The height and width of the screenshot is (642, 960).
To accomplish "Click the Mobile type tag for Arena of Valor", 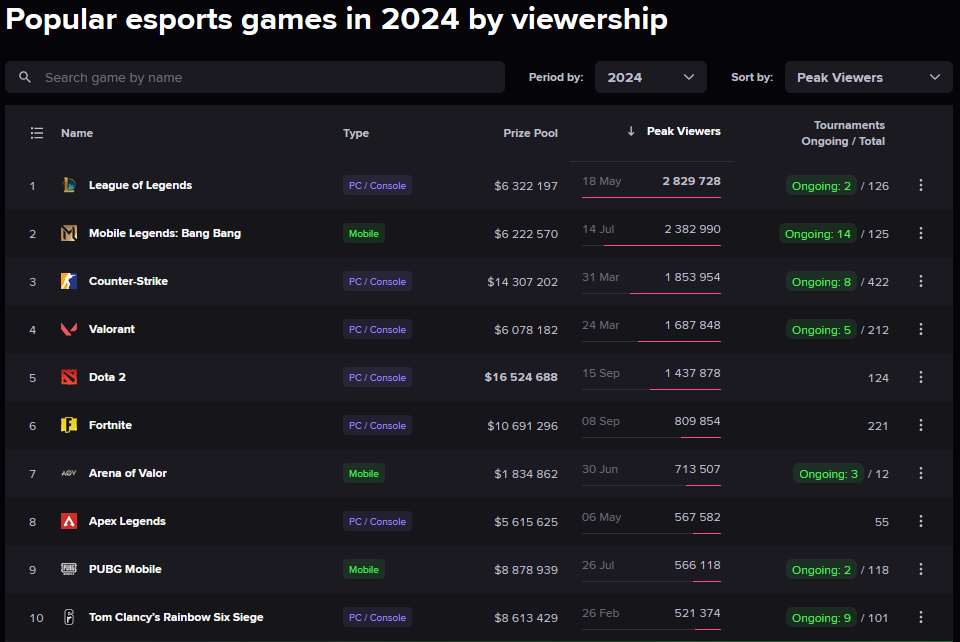I will click(x=364, y=473).
